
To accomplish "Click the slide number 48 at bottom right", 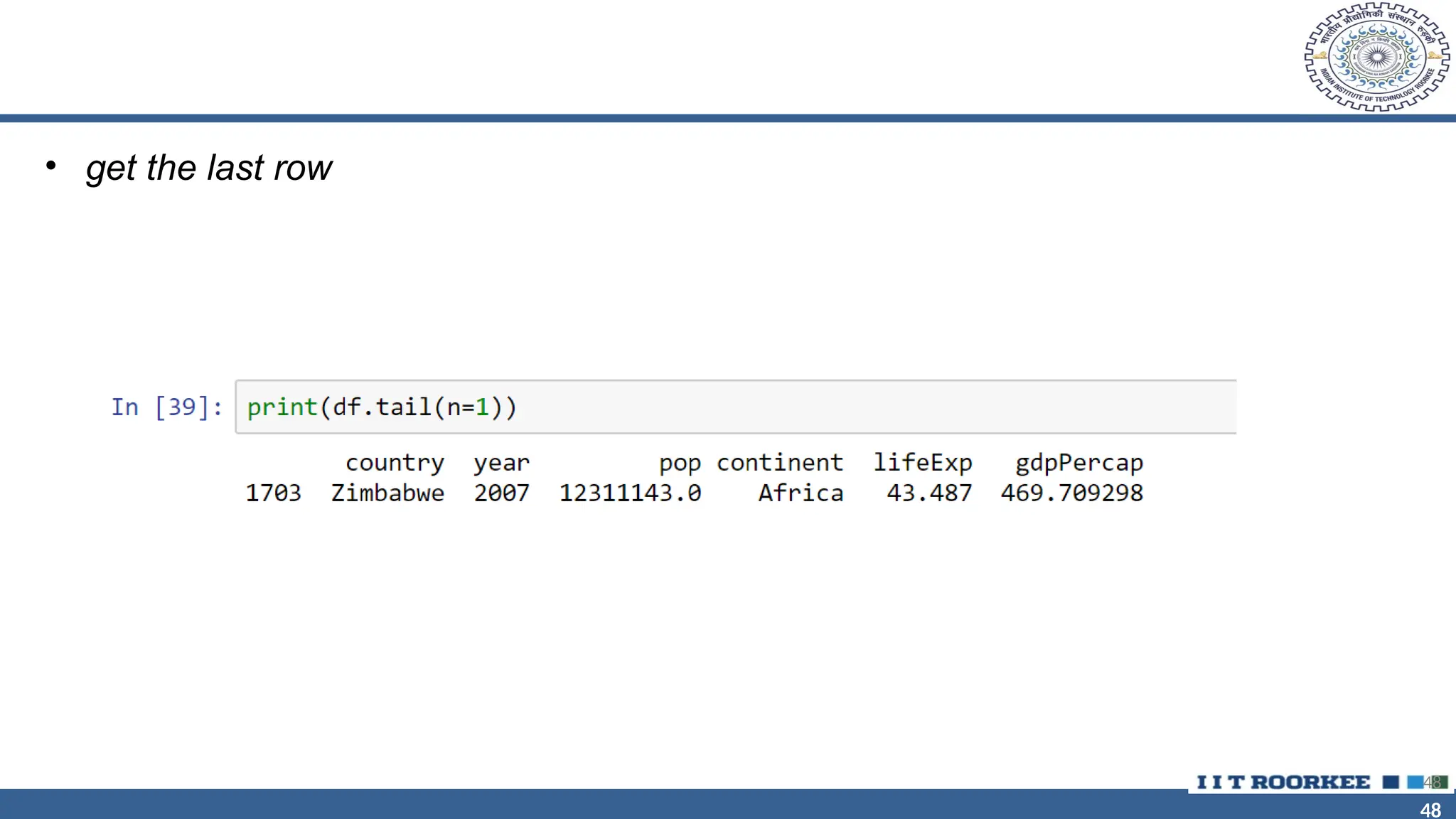I will [1430, 810].
